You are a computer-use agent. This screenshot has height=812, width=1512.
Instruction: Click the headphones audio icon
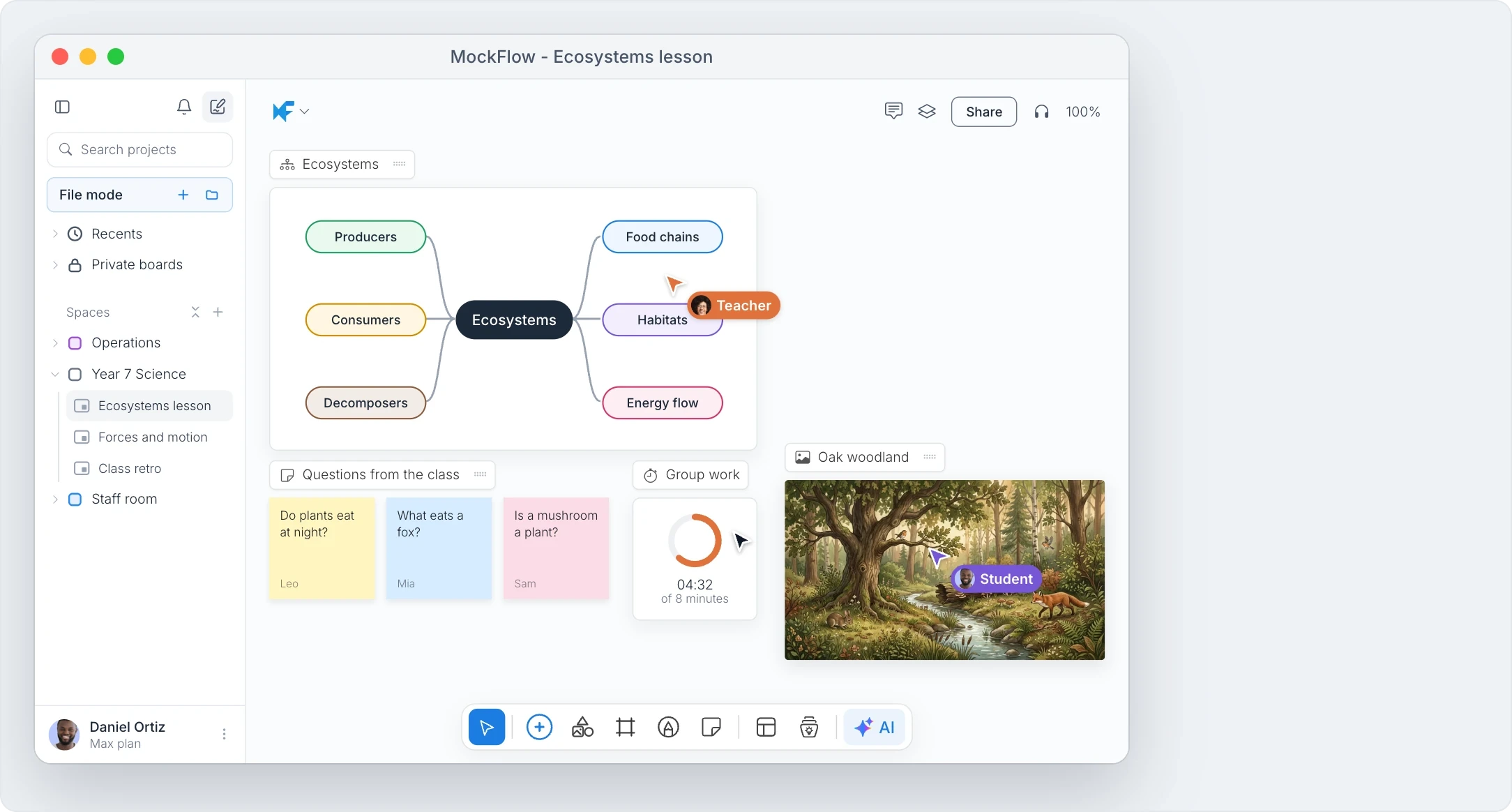(x=1041, y=112)
